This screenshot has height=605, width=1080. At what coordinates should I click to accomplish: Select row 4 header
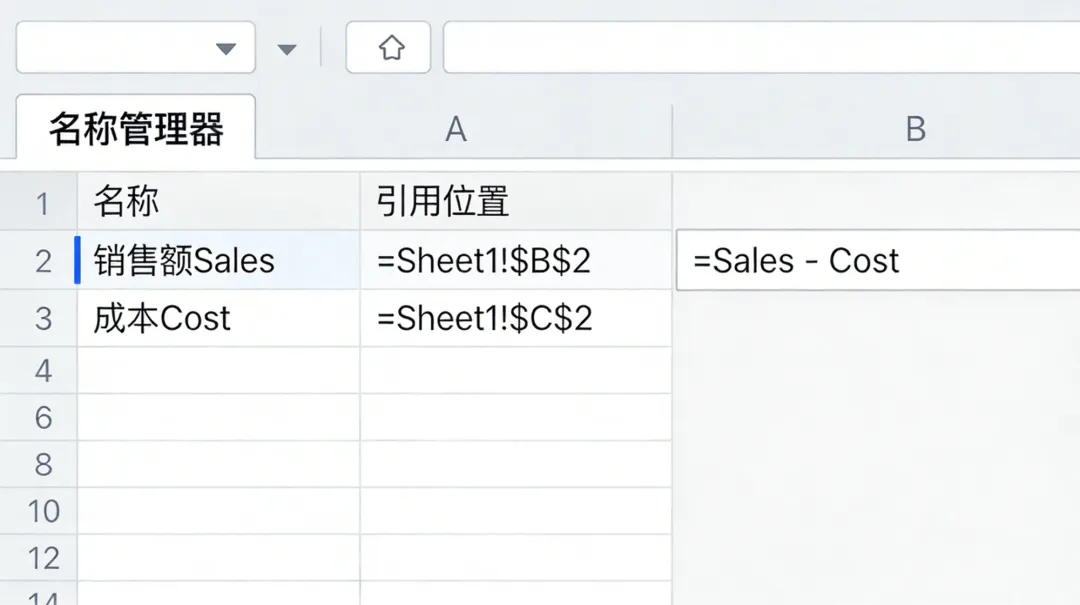pos(42,371)
